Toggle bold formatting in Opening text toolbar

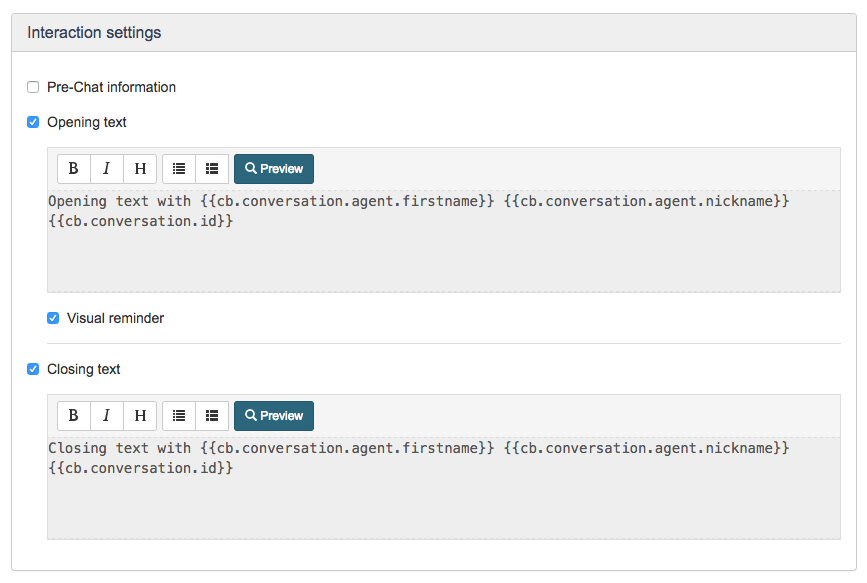73,168
